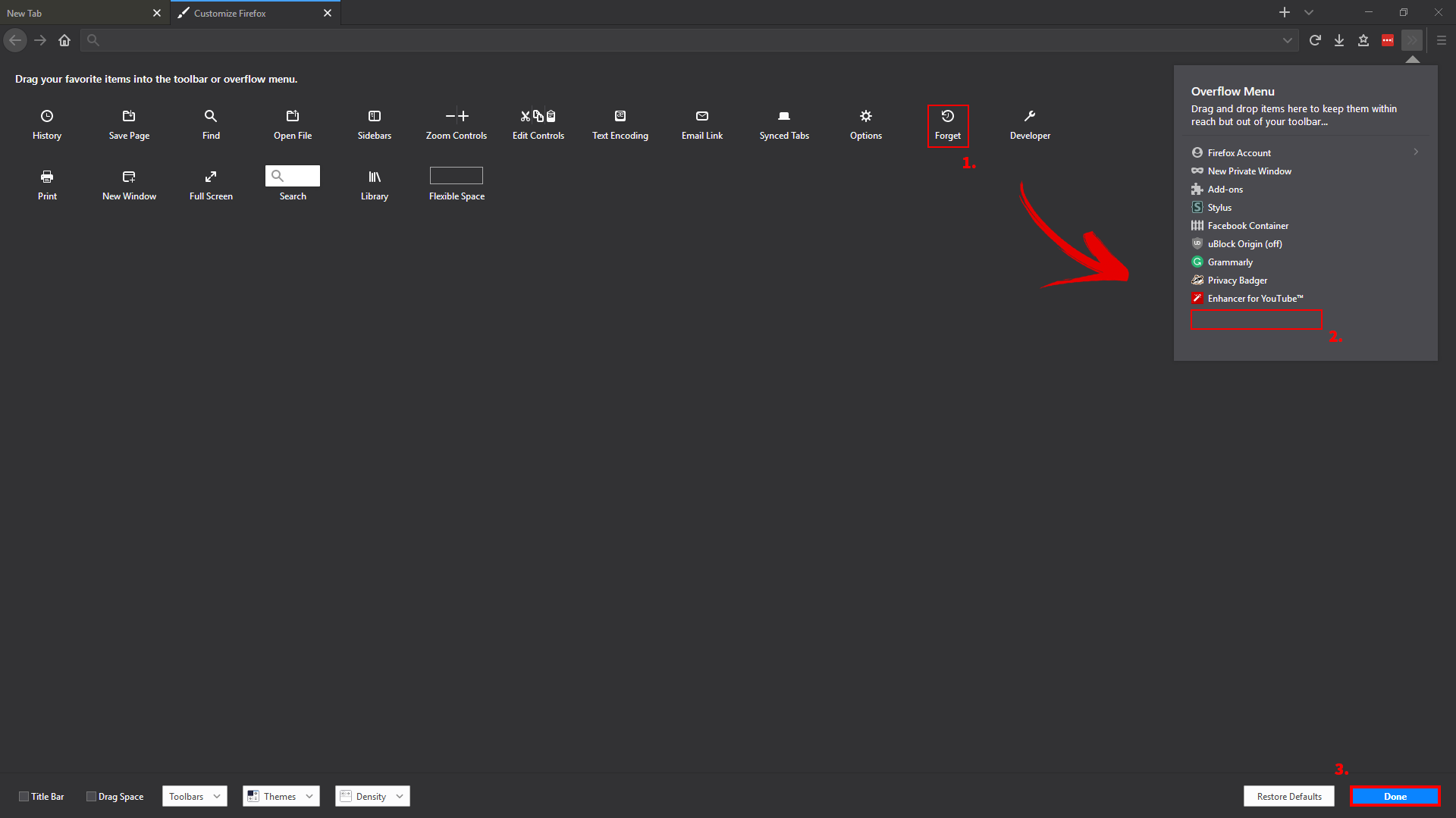This screenshot has width=1456, height=818.
Task: Select the Zoom Controls item
Action: 457,125
